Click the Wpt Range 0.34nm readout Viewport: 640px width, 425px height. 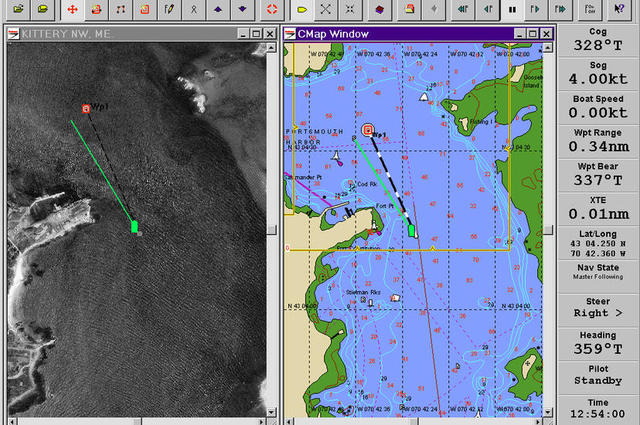point(598,141)
